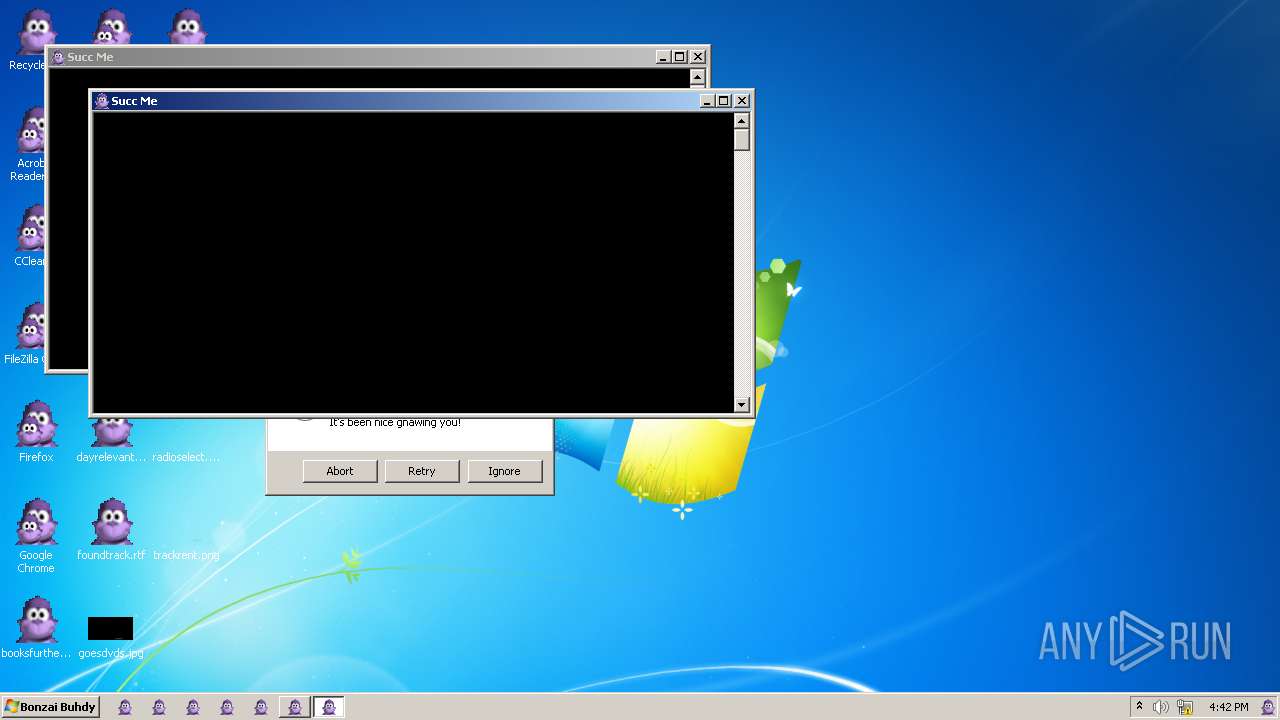The width and height of the screenshot is (1280, 720).
Task: Click the front Succ Me title text
Action: click(134, 101)
